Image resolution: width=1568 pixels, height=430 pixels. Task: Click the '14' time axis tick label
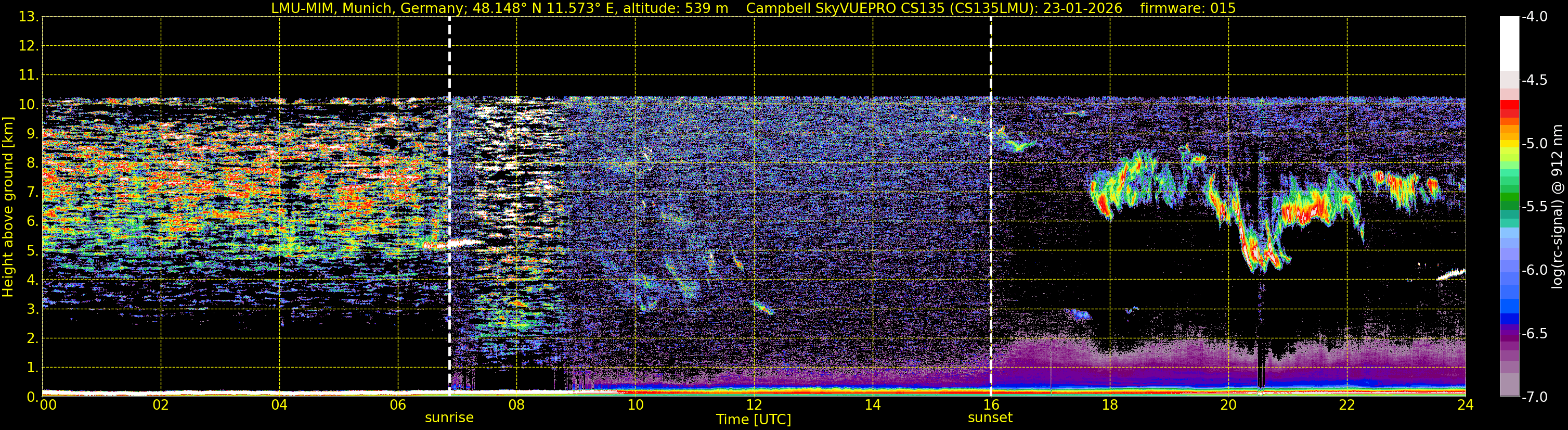(x=873, y=405)
